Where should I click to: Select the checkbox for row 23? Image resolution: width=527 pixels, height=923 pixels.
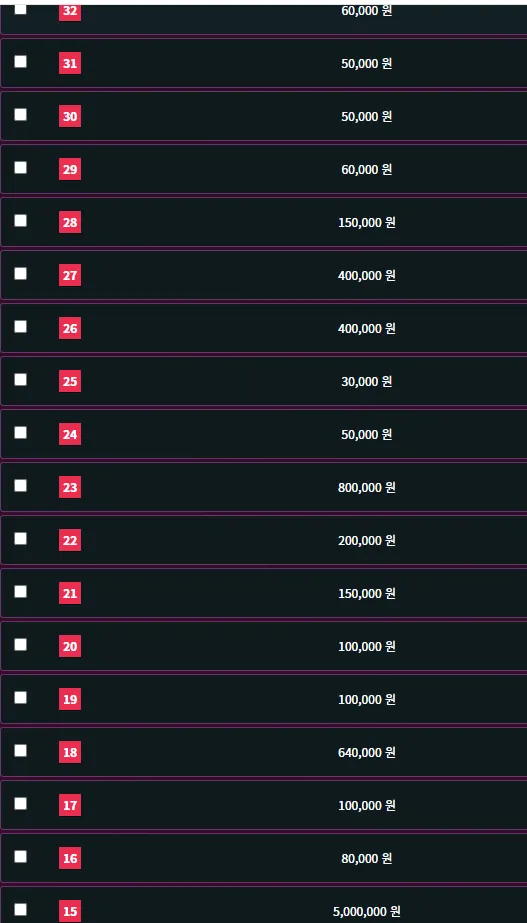(x=21, y=485)
